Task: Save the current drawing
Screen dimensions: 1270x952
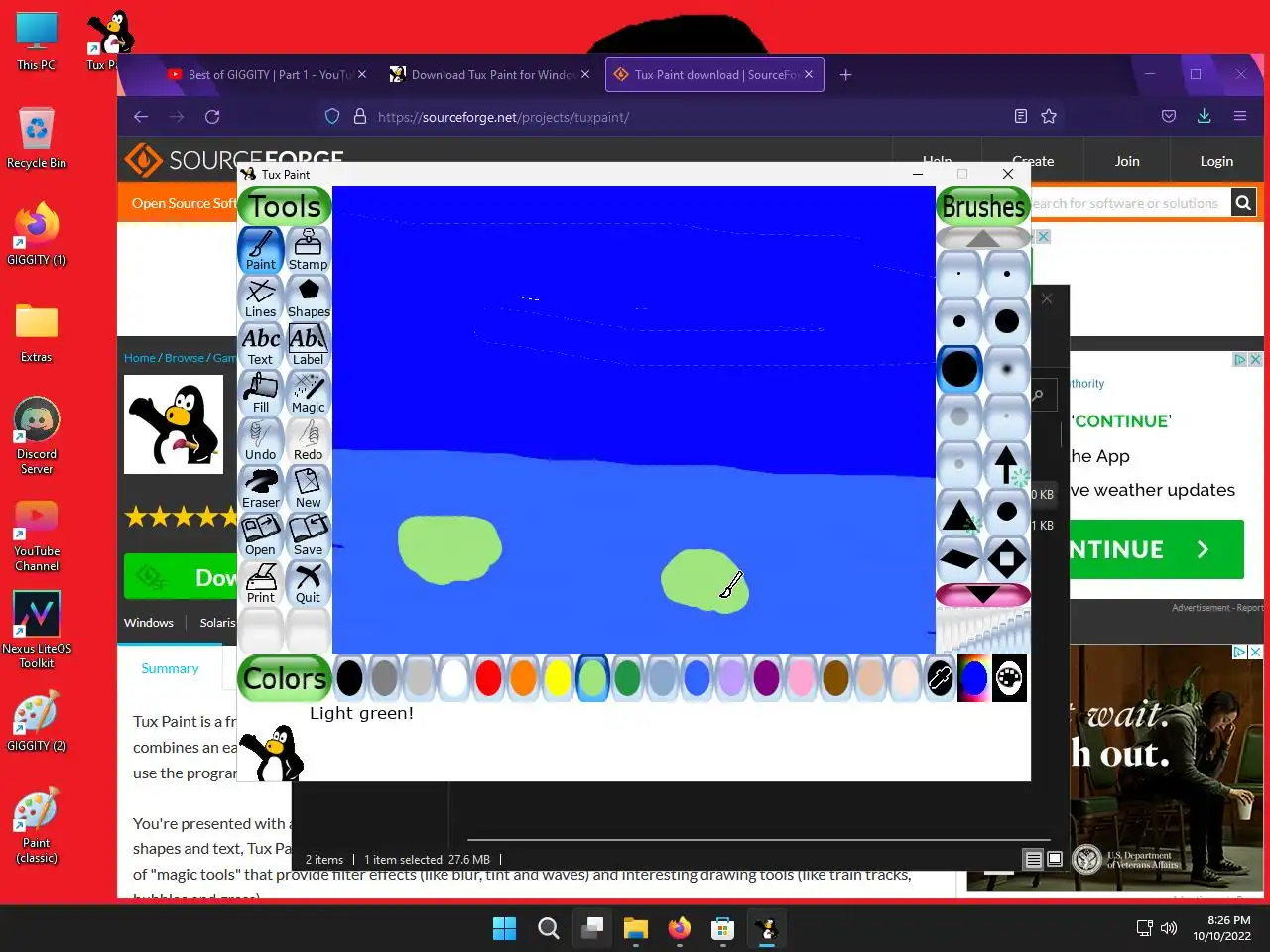Action: [308, 535]
